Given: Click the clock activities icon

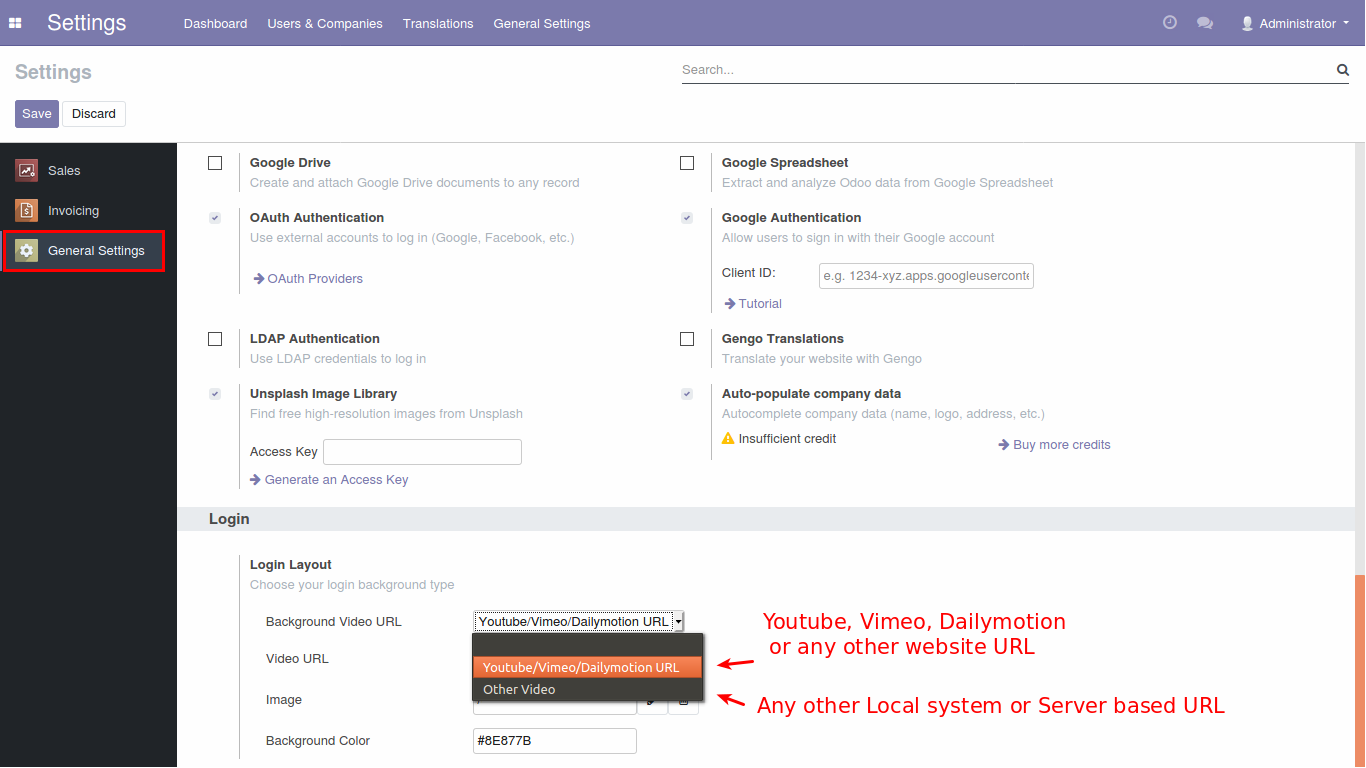Looking at the screenshot, I should coord(1169,23).
